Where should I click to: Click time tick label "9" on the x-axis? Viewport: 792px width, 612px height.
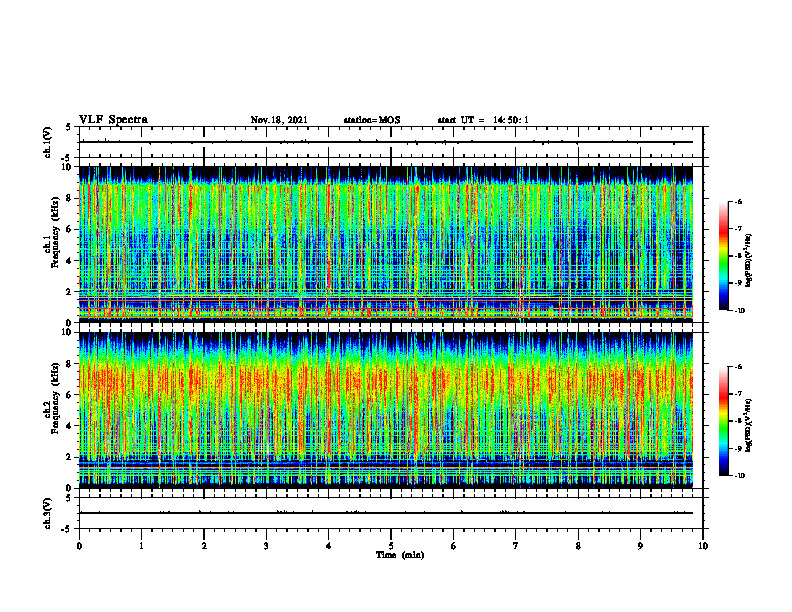tap(640, 546)
